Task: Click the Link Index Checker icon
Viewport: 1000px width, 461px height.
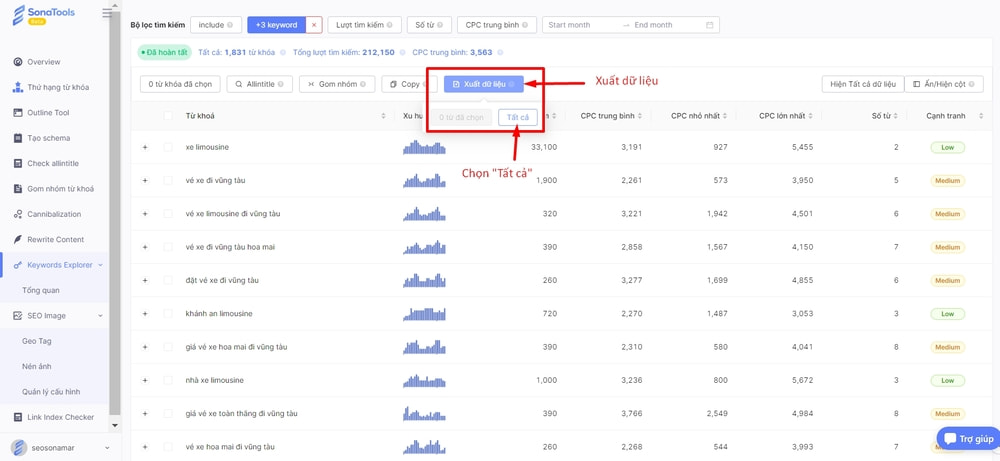Action: 18,417
